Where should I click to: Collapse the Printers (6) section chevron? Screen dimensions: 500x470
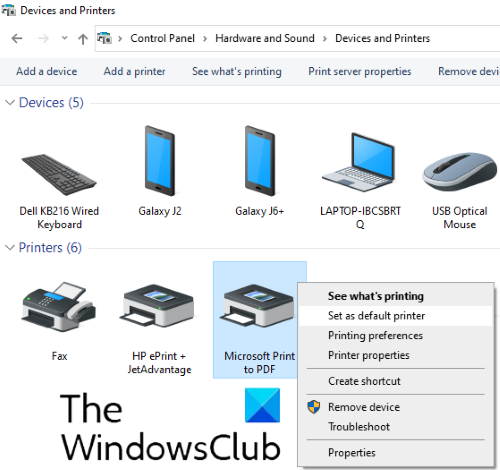coord(10,247)
